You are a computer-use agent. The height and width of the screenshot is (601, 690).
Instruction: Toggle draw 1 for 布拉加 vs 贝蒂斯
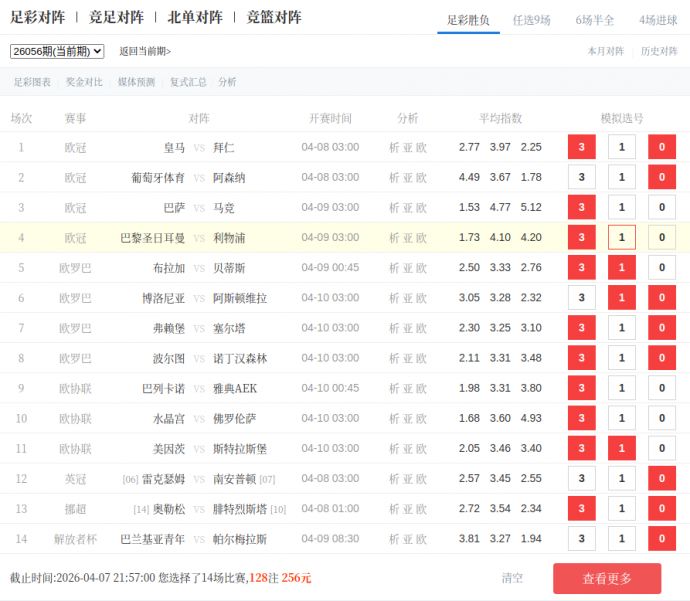(x=621, y=268)
